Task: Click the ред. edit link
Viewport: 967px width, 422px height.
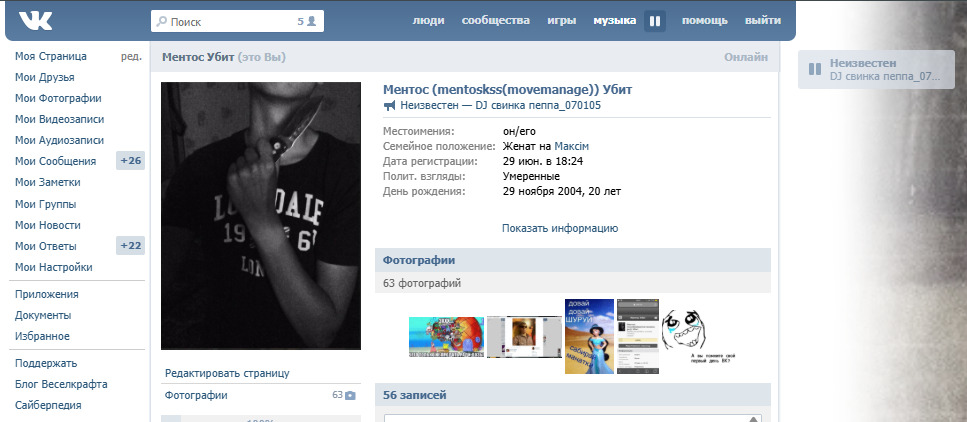Action: click(131, 56)
